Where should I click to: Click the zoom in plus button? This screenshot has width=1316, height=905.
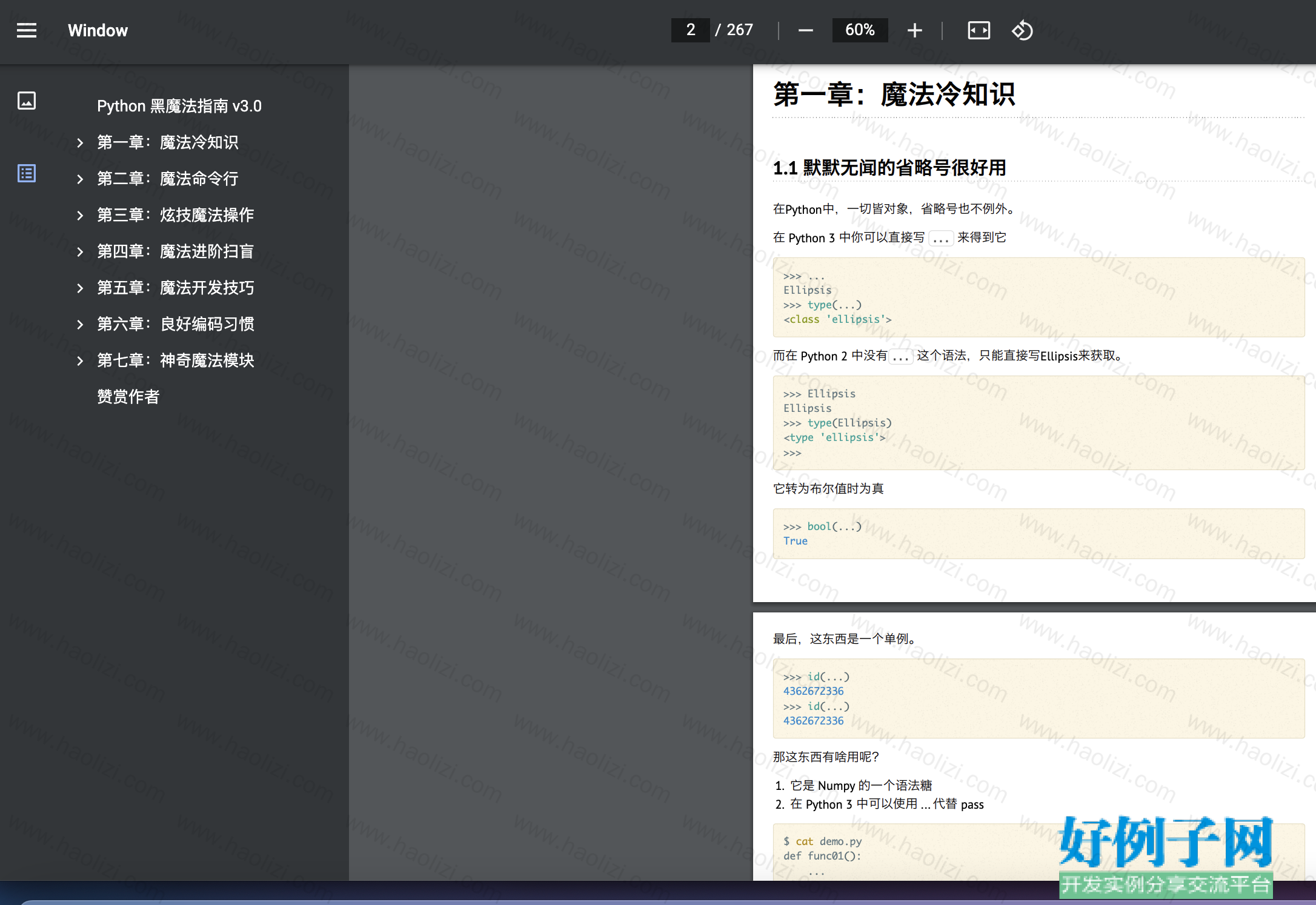914,30
